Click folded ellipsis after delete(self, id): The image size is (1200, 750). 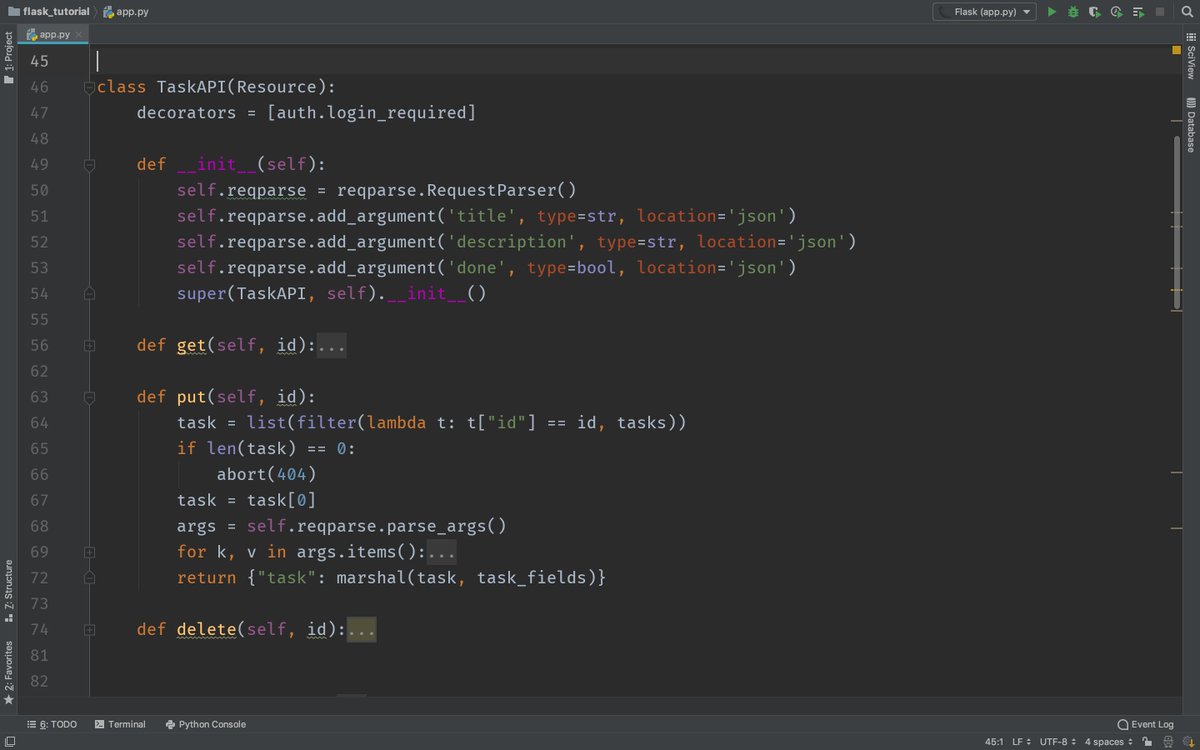(x=361, y=630)
